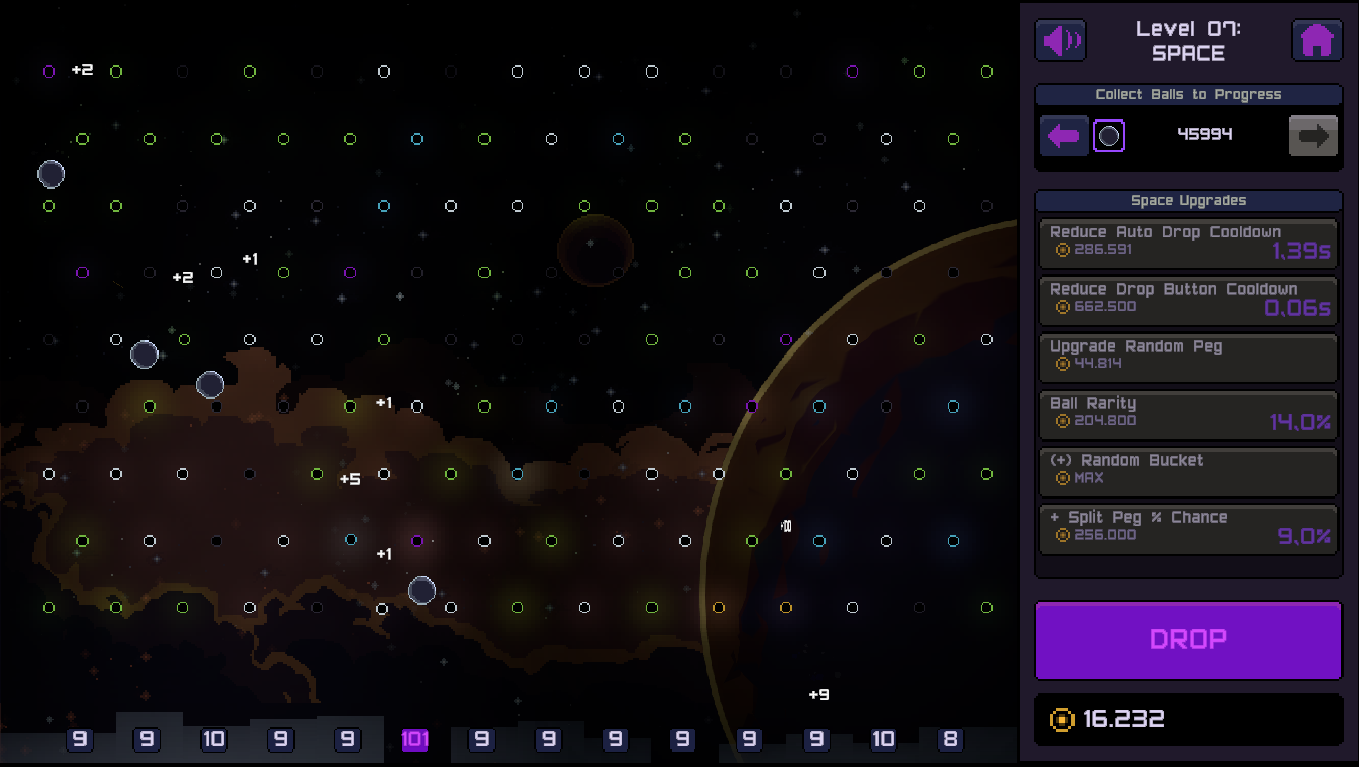The width and height of the screenshot is (1359, 767).
Task: Click the purple 101 bucket
Action: pos(415,740)
